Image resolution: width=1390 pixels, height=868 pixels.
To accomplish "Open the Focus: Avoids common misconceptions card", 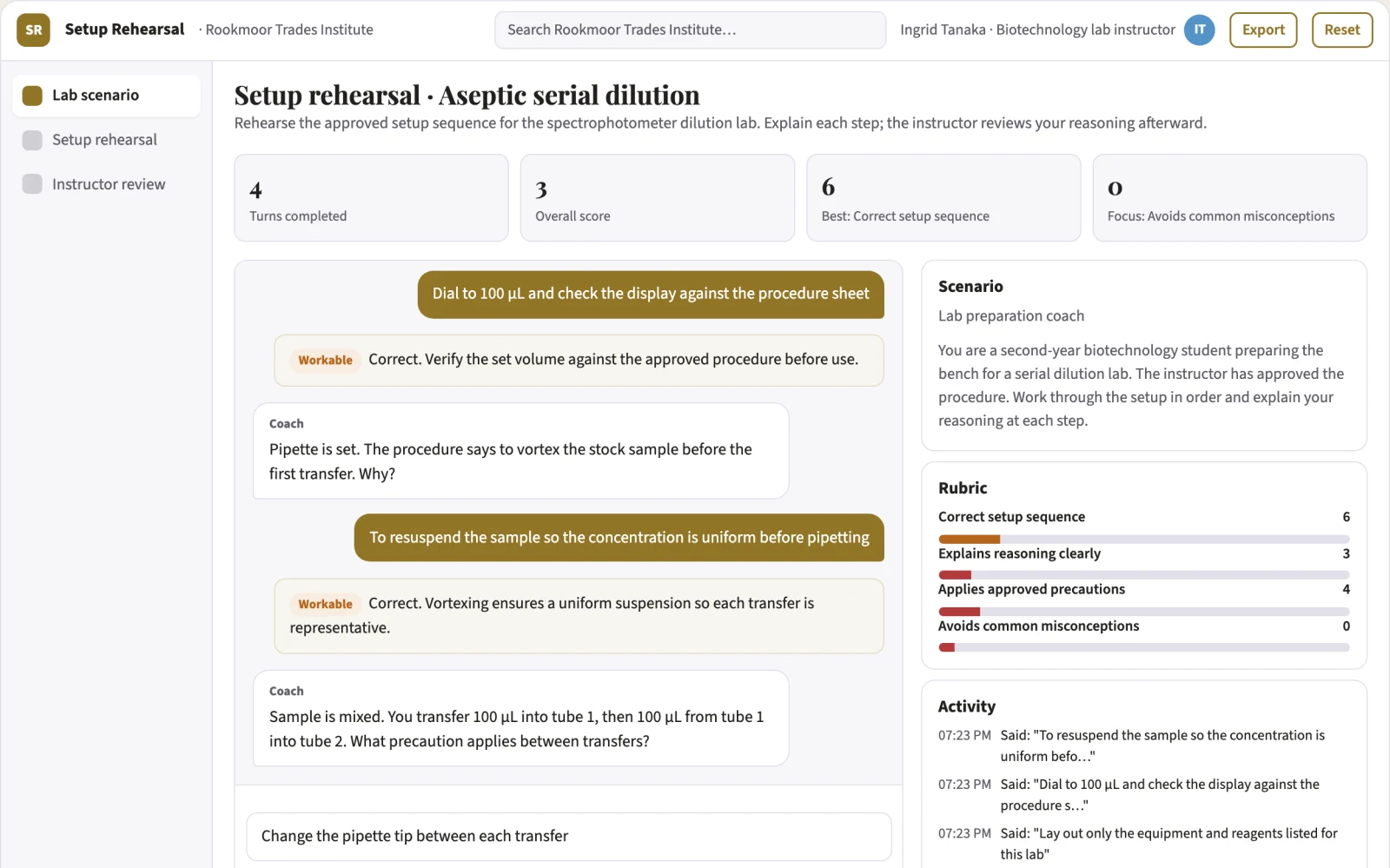I will click(x=1229, y=198).
